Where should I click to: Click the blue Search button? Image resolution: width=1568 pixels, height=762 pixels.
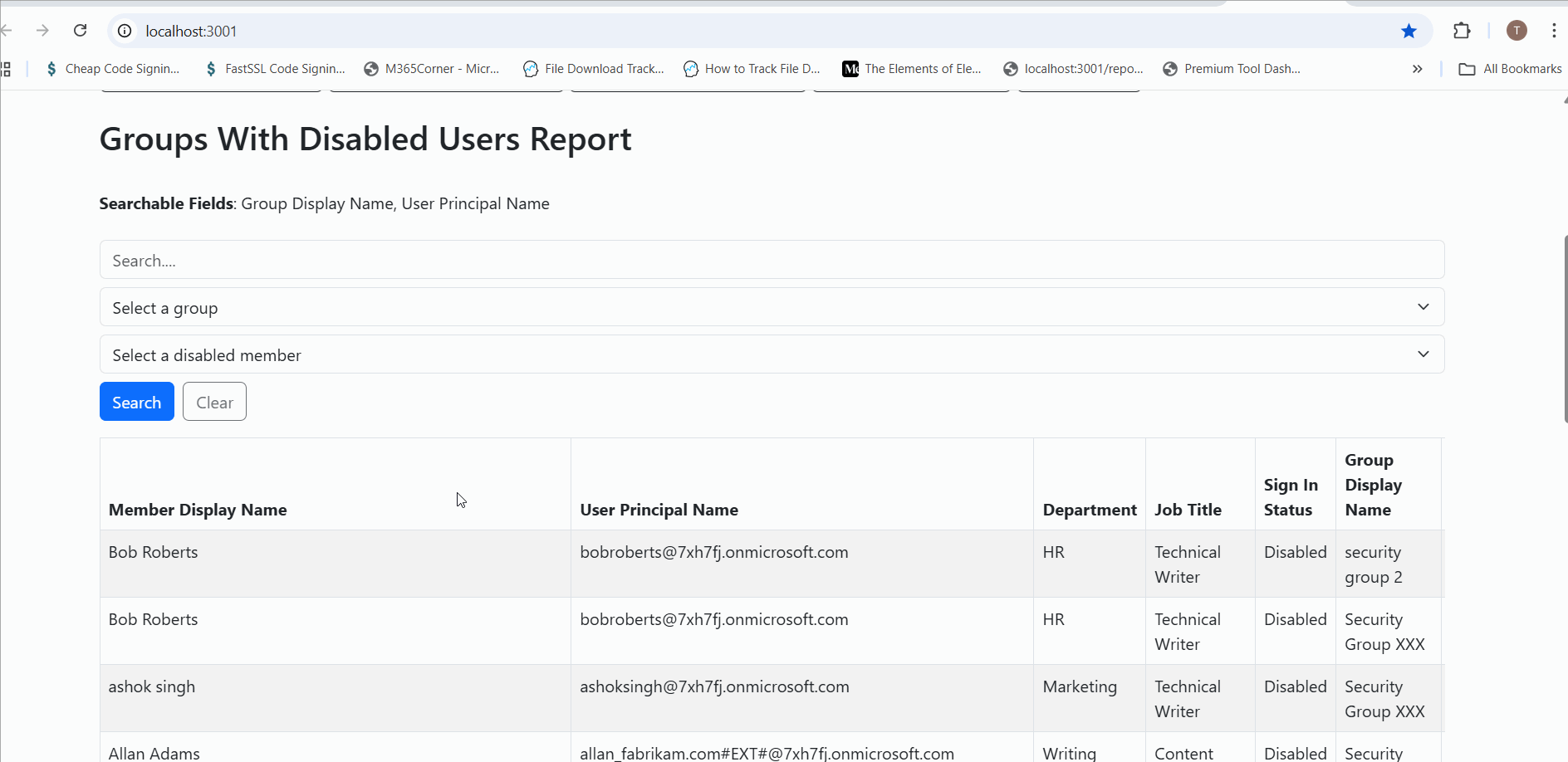pos(137,402)
